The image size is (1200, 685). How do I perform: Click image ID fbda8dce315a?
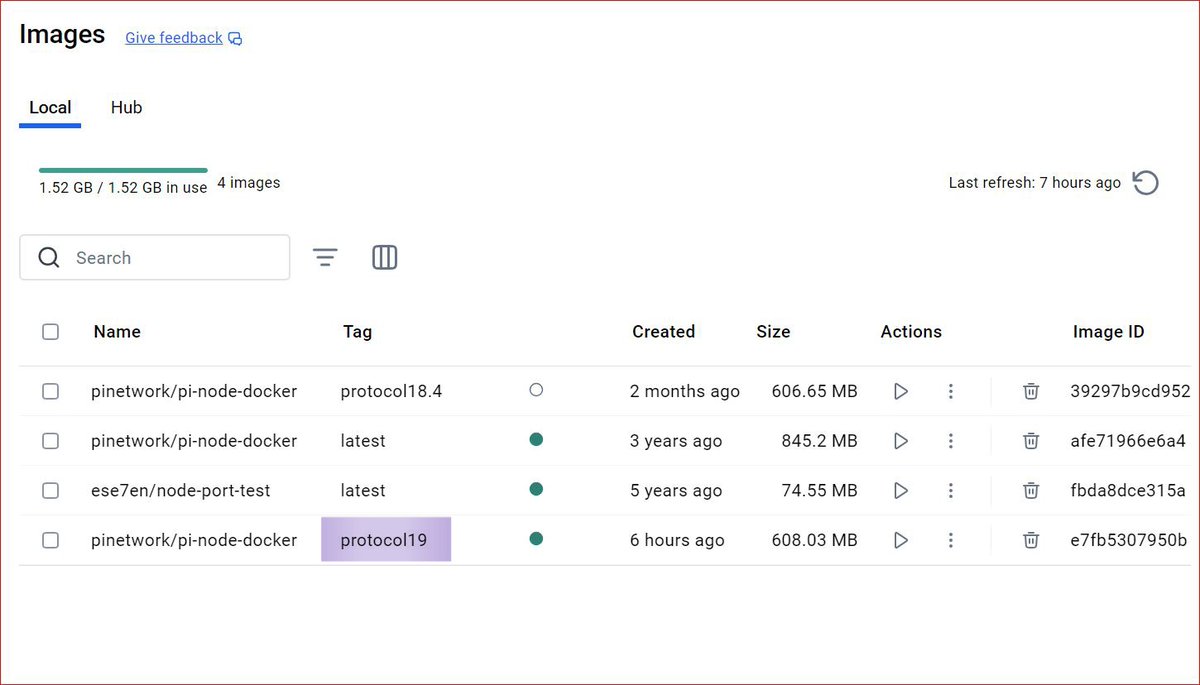click(1128, 491)
